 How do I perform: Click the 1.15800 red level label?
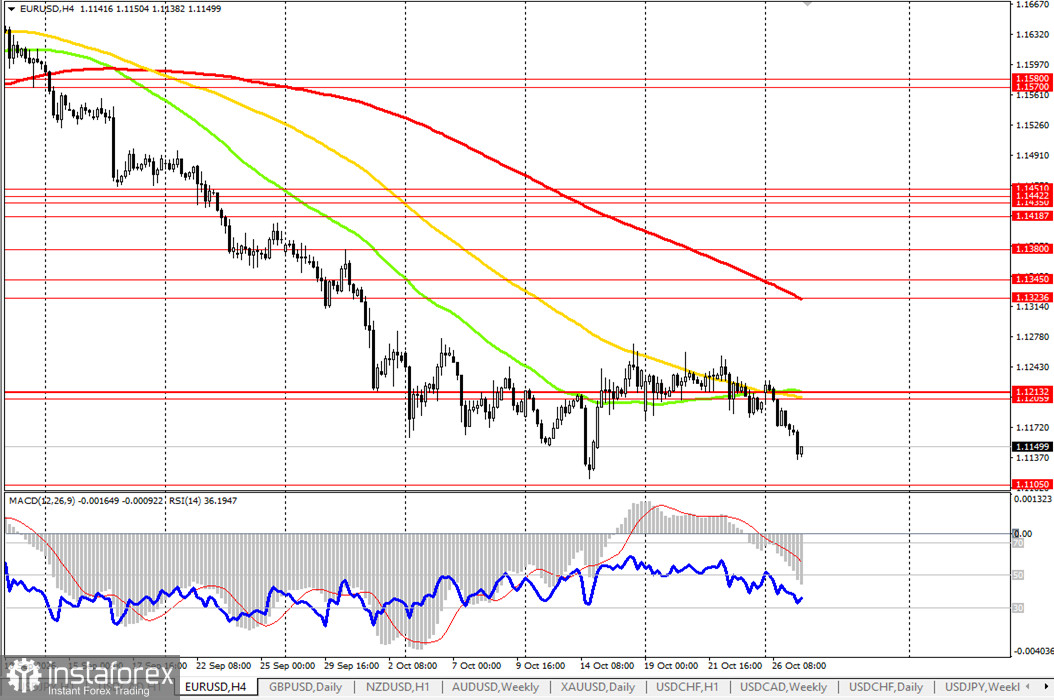1032,79
